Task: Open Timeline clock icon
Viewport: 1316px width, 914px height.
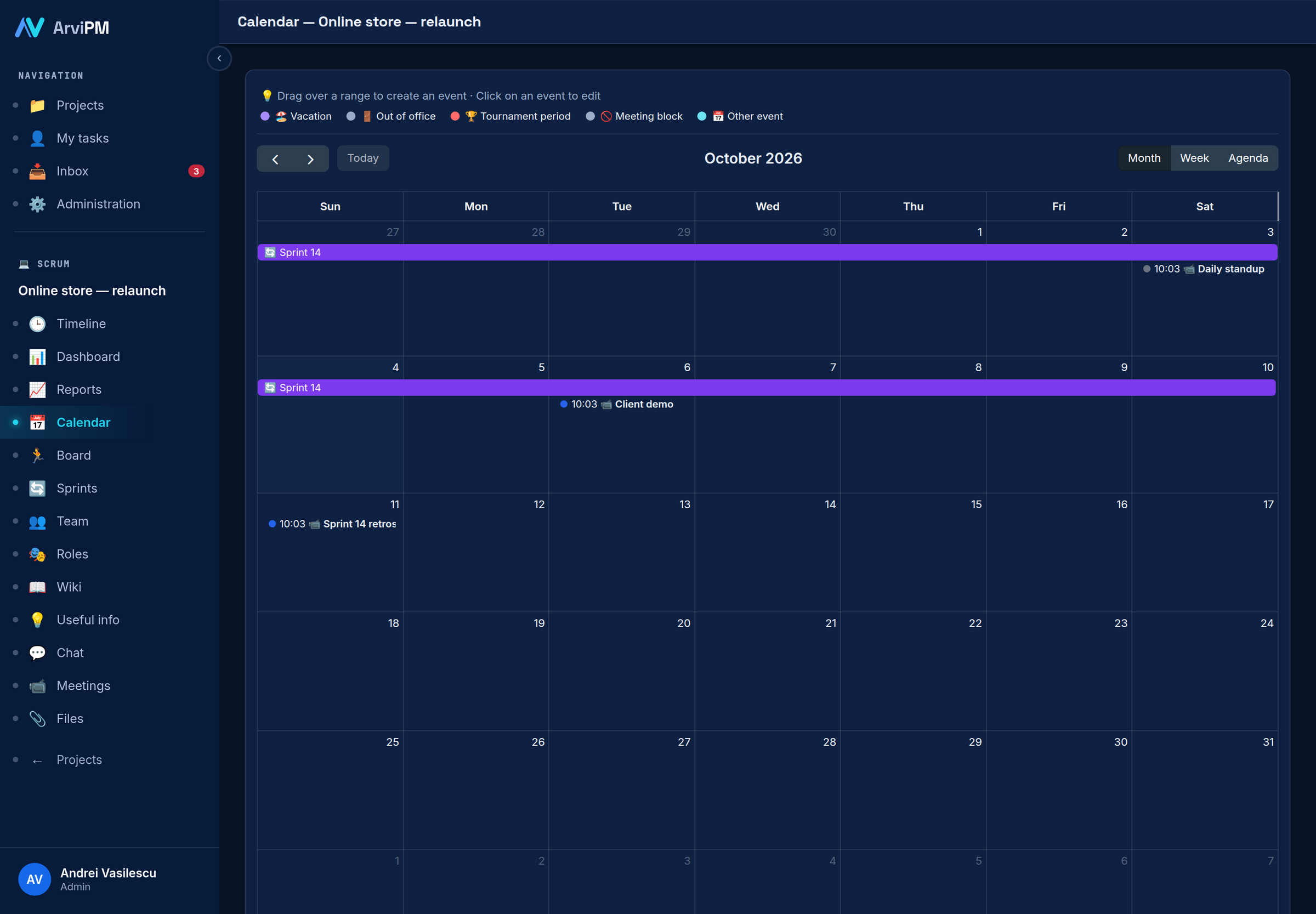Action: tap(37, 323)
